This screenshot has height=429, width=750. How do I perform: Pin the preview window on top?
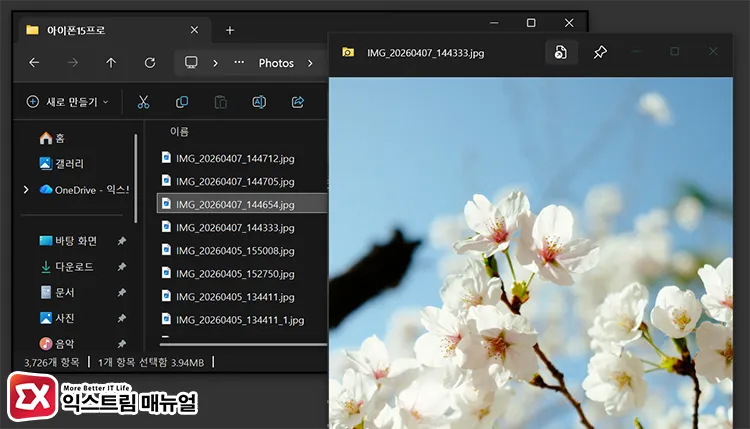tap(600, 52)
